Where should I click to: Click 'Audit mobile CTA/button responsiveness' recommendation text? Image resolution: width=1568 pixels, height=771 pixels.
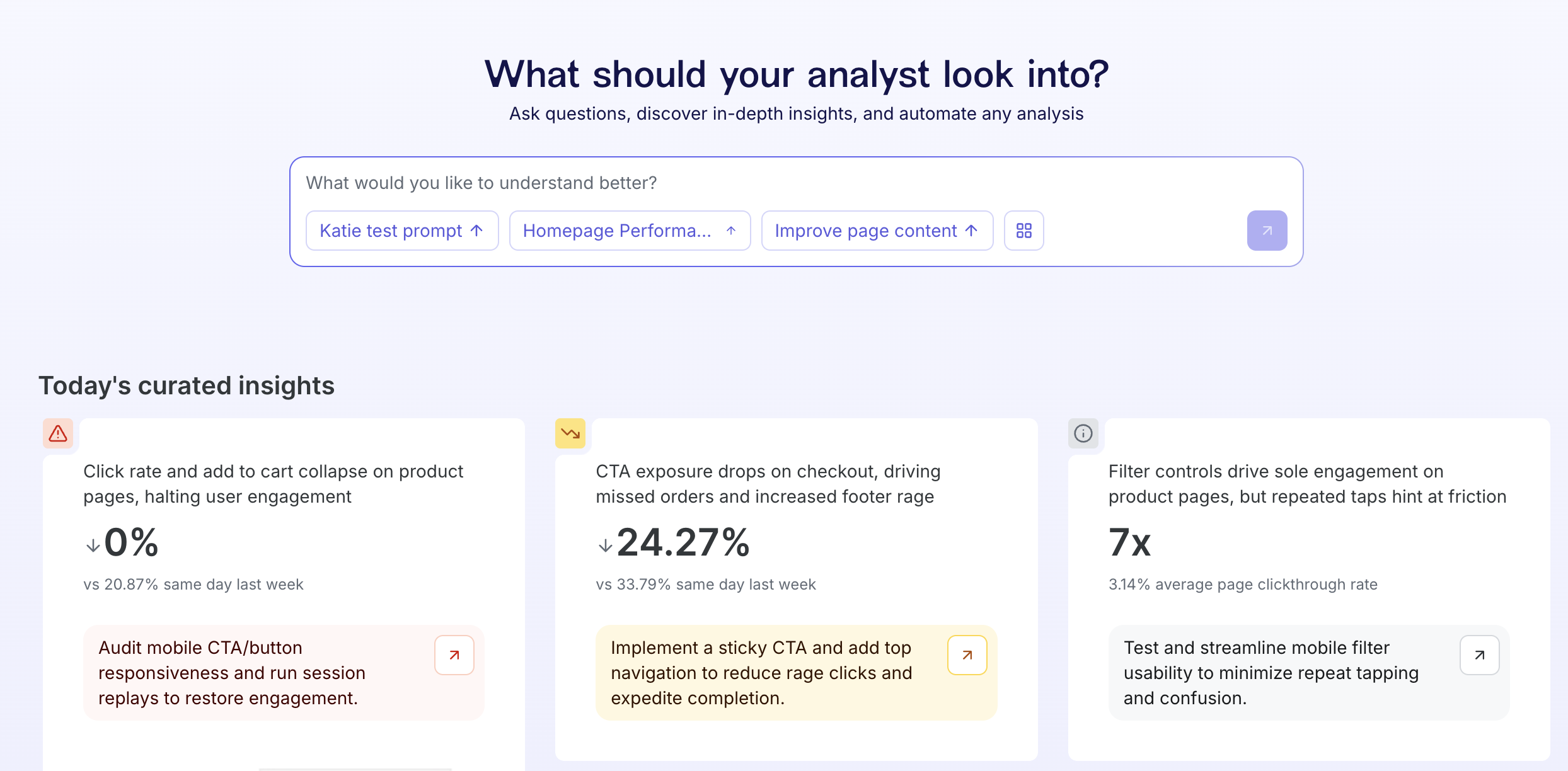[x=232, y=673]
